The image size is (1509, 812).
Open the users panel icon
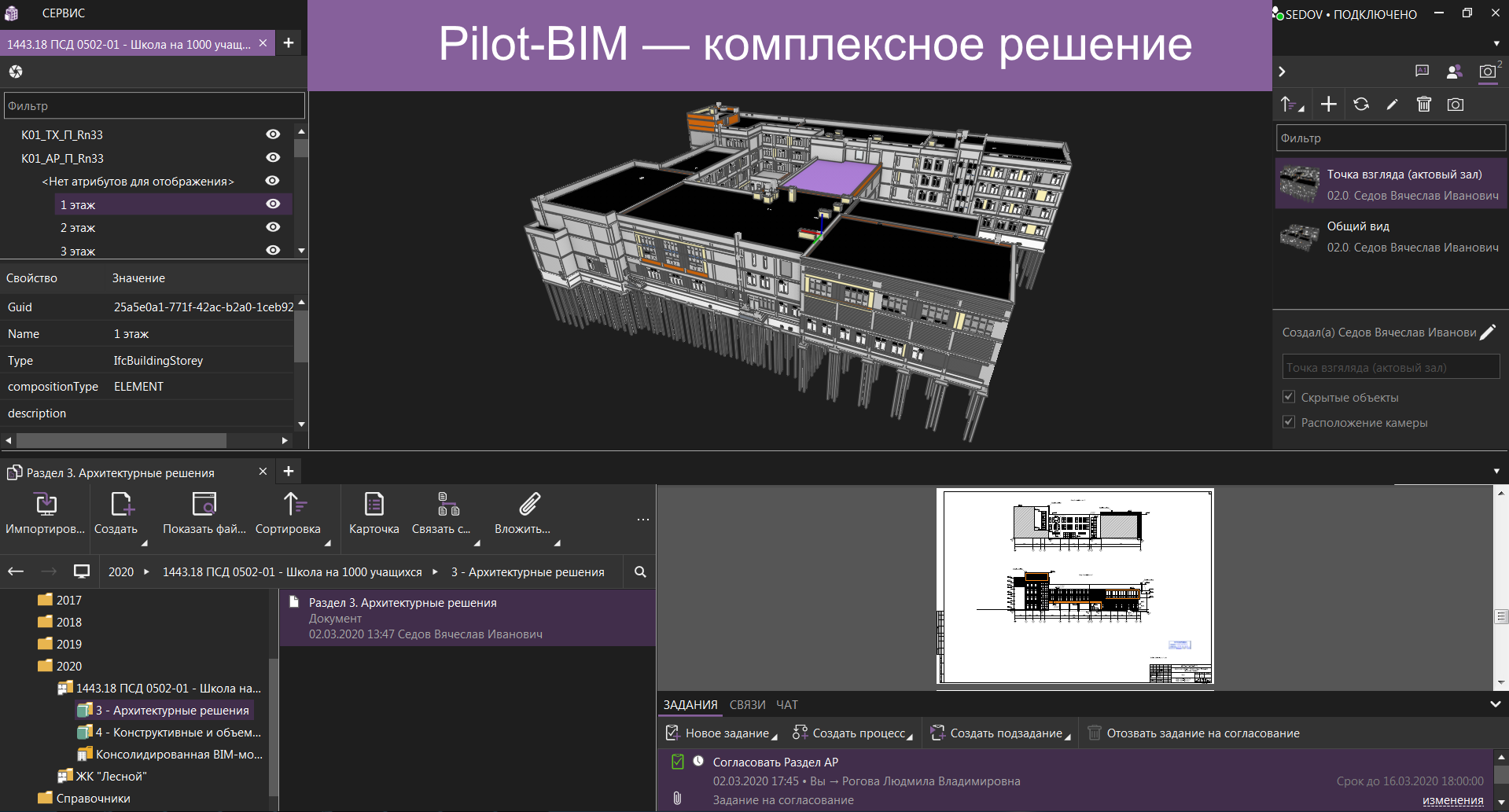tap(1454, 72)
